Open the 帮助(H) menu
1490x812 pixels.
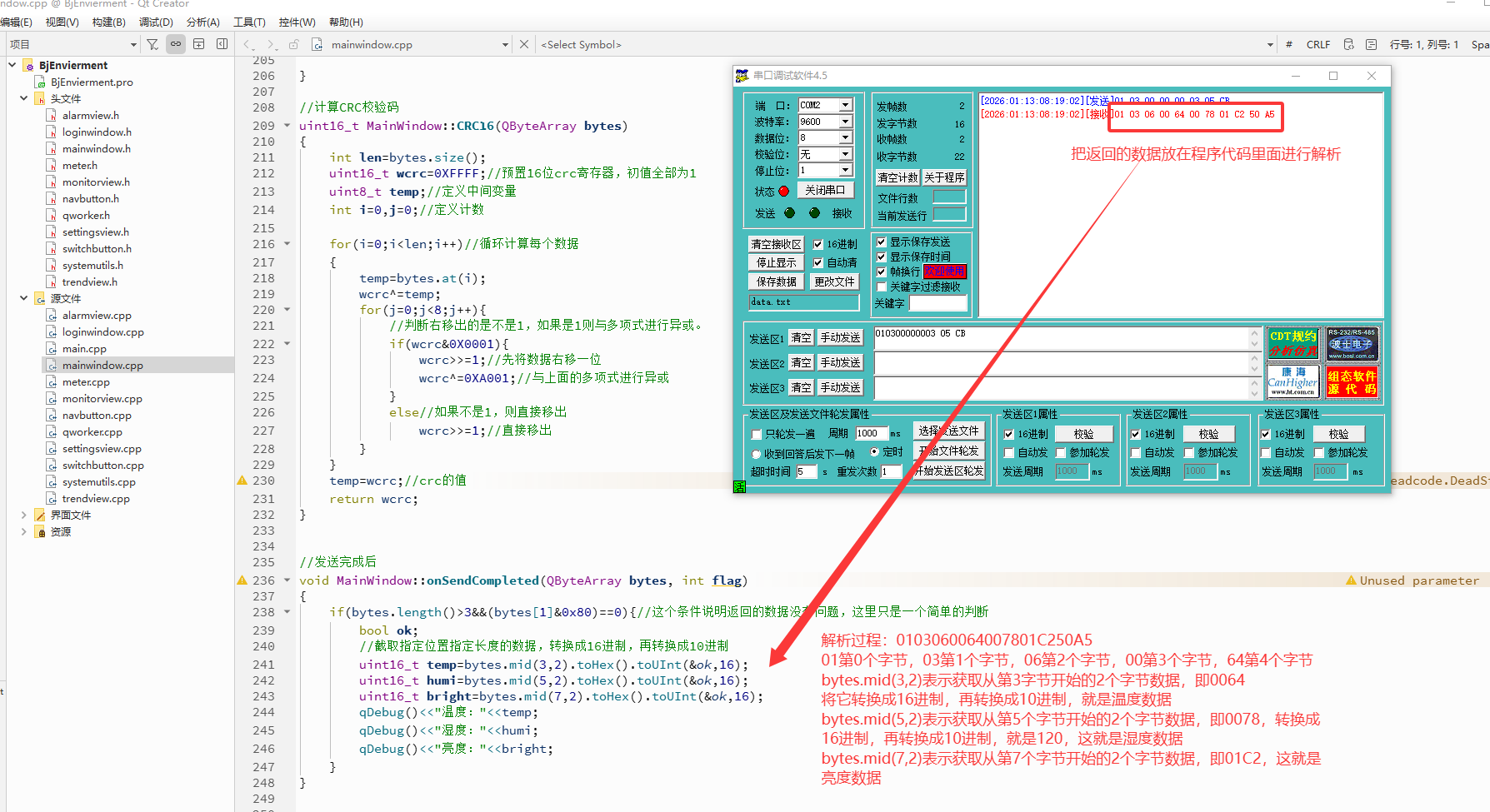tap(346, 22)
